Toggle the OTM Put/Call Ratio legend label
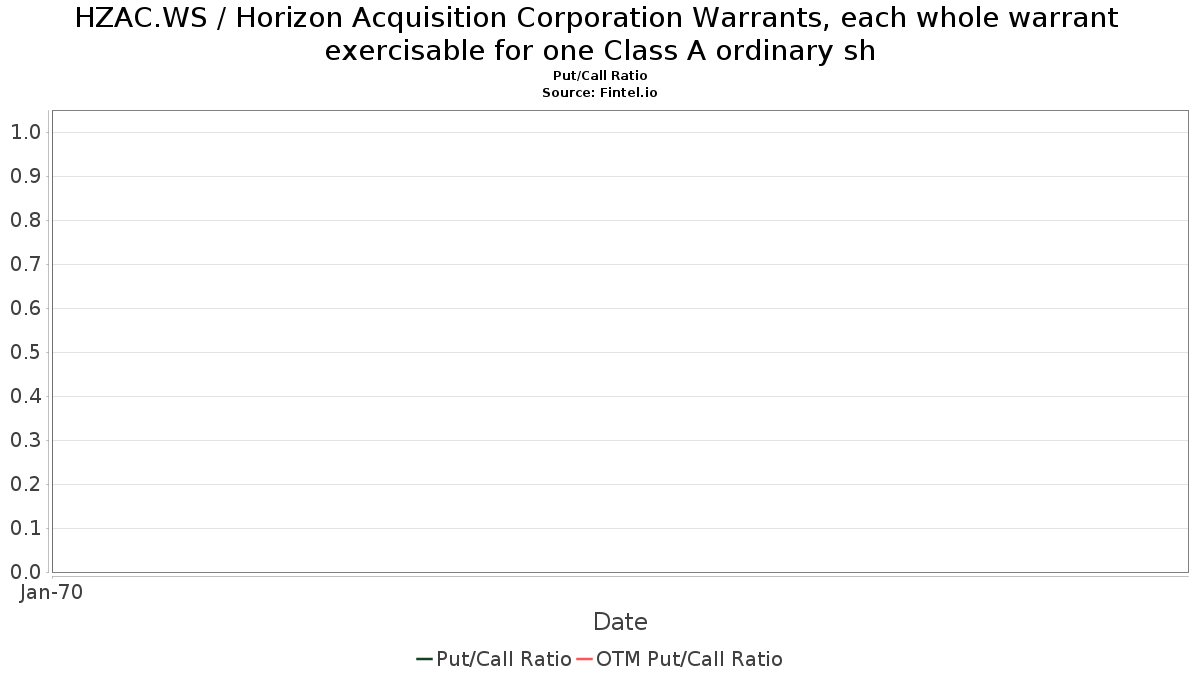 pos(689,659)
